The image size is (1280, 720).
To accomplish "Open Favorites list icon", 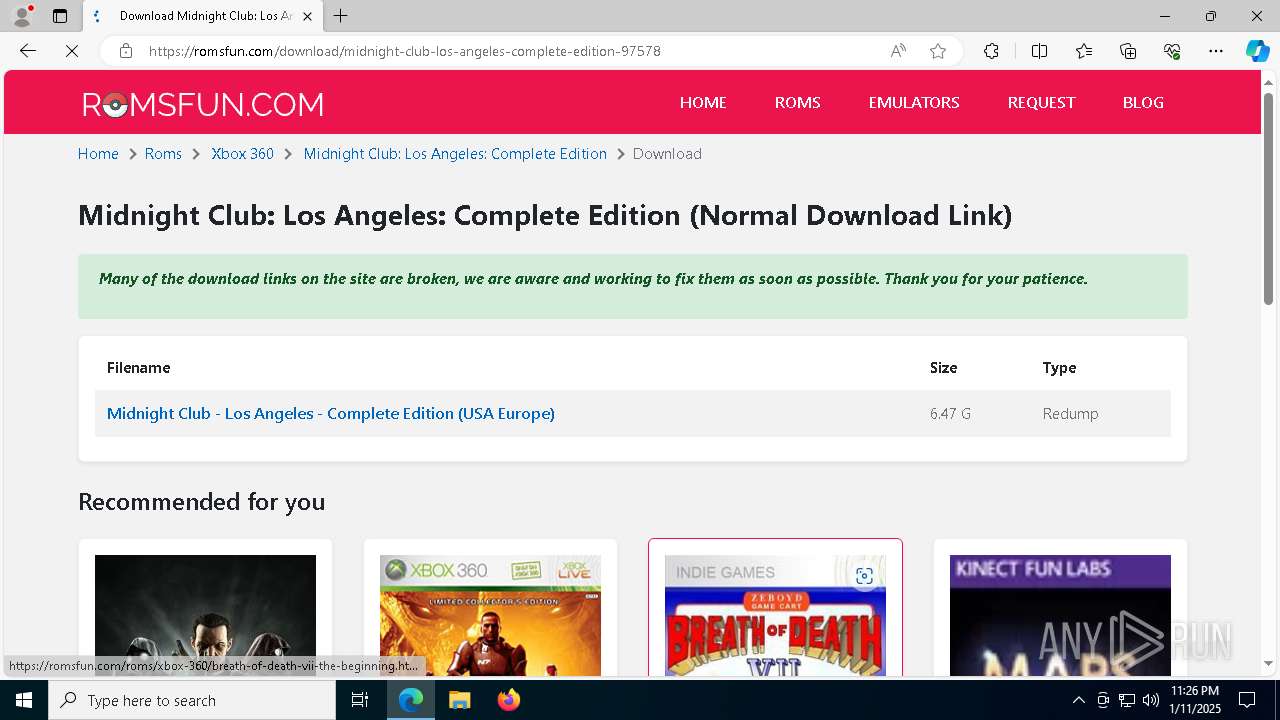I will point(1084,51).
